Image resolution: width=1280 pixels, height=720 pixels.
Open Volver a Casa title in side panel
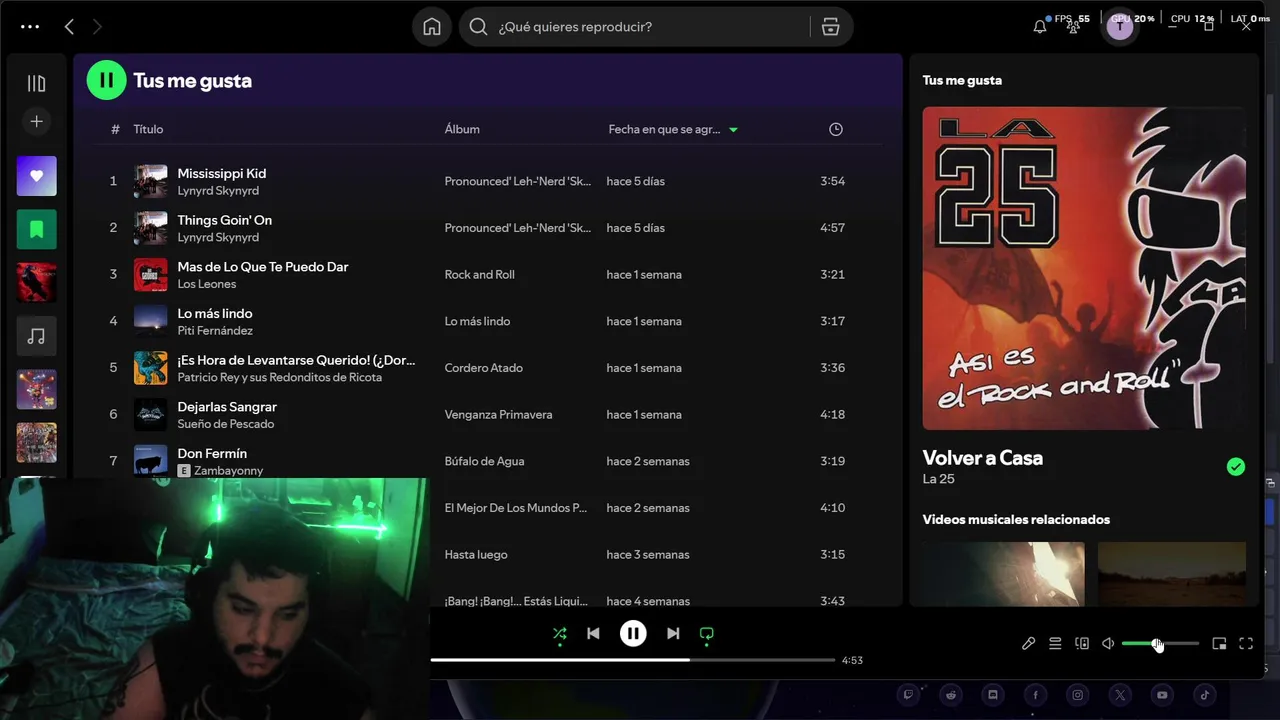[983, 458]
